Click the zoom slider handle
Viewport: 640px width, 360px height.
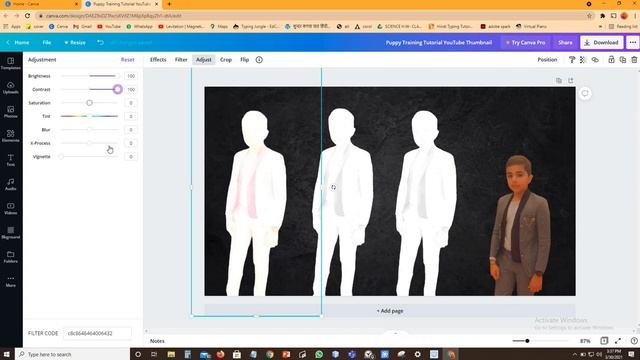(x=527, y=341)
